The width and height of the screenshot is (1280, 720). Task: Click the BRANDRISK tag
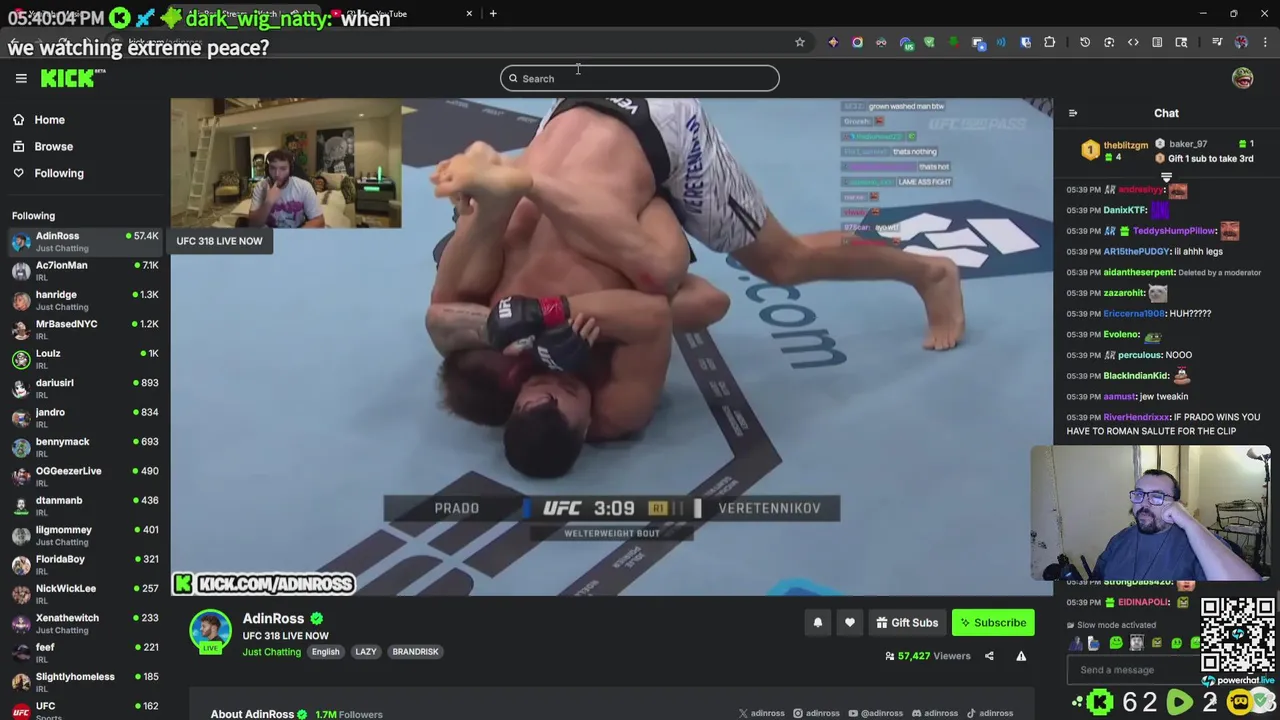coord(415,652)
